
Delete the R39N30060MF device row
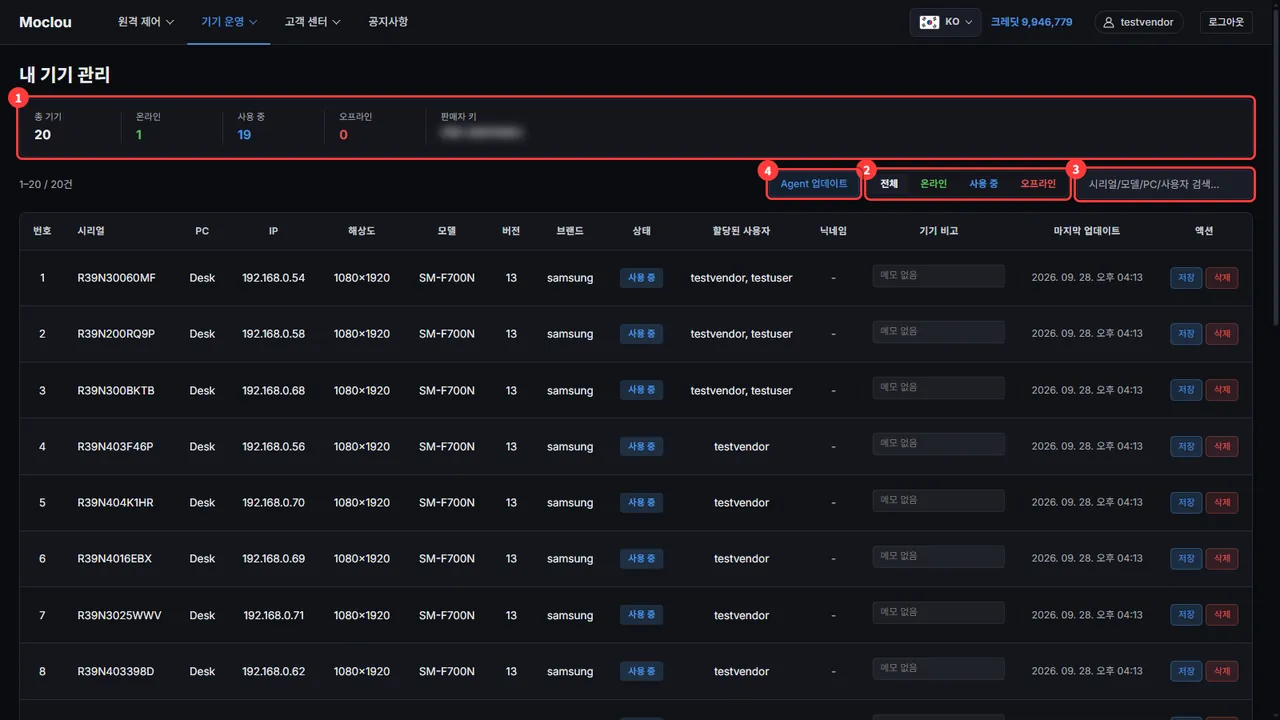pyautogui.click(x=1221, y=278)
